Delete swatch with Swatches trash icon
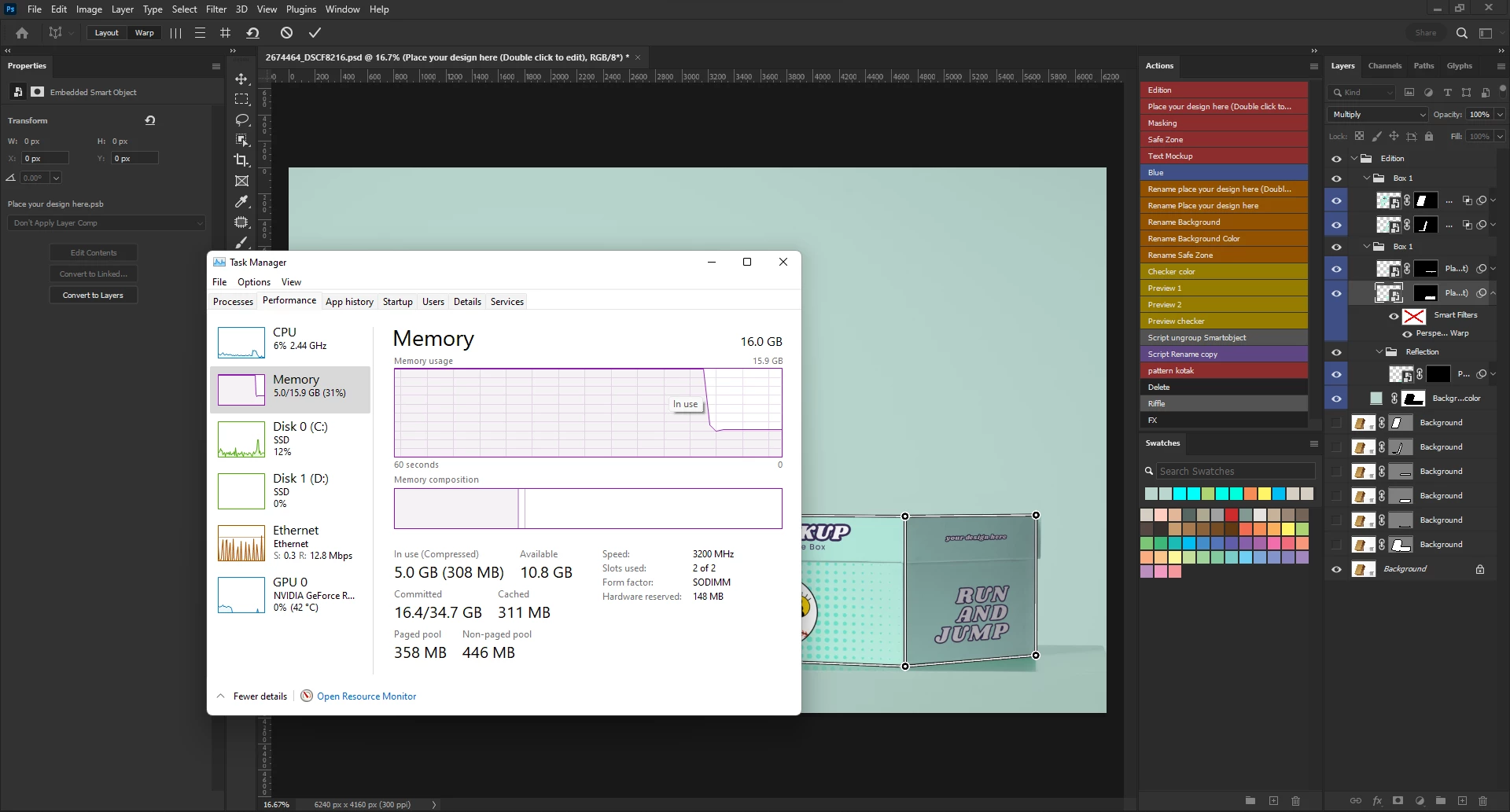The image size is (1510, 812). pos(1295,801)
